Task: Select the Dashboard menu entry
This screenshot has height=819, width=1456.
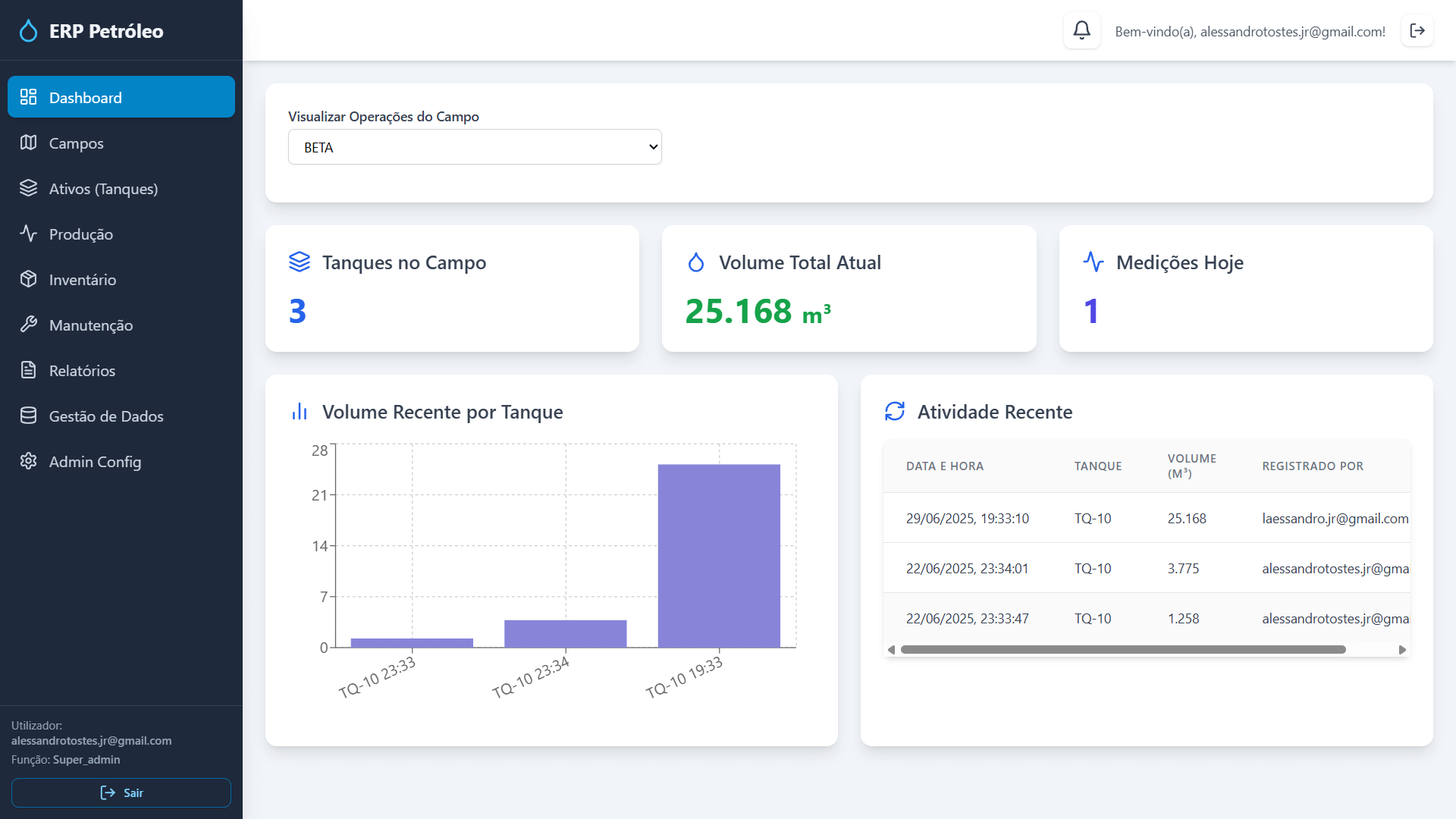Action: point(85,97)
